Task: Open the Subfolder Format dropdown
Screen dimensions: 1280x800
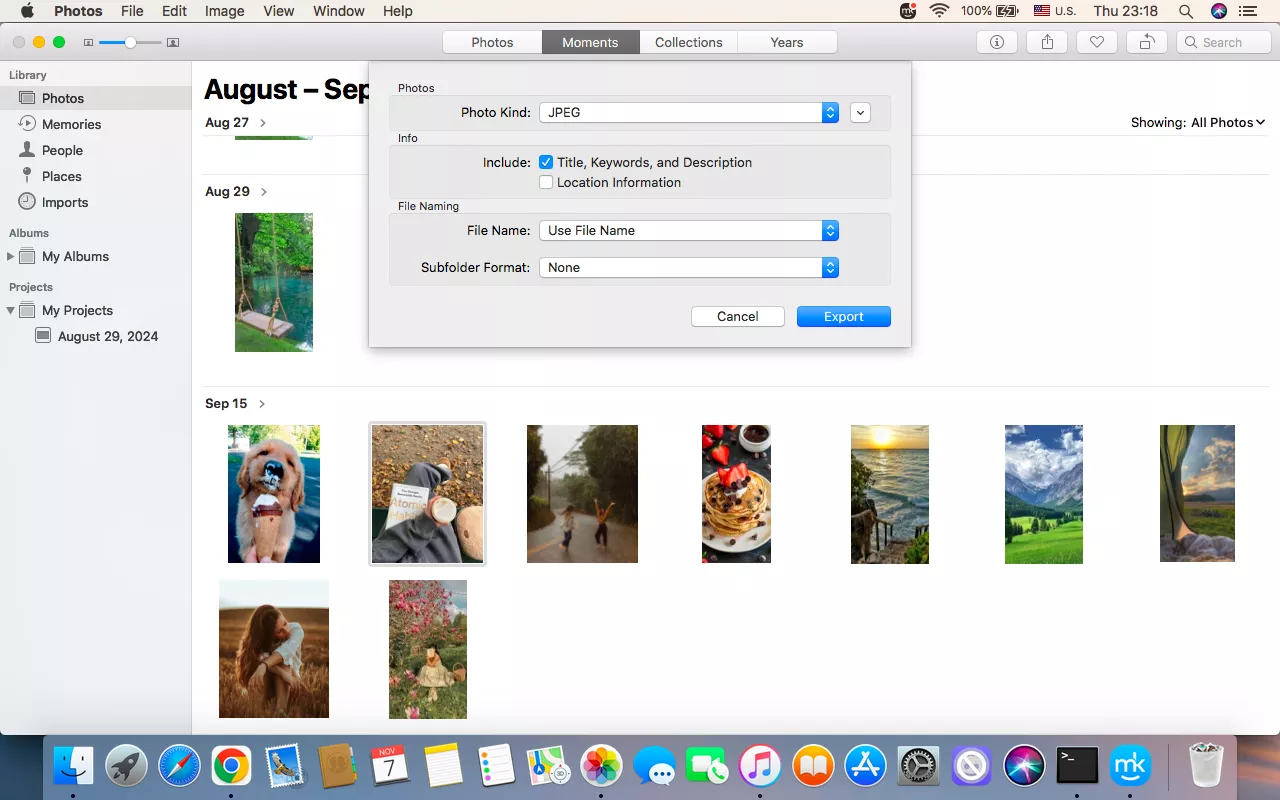Action: pyautogui.click(x=688, y=268)
